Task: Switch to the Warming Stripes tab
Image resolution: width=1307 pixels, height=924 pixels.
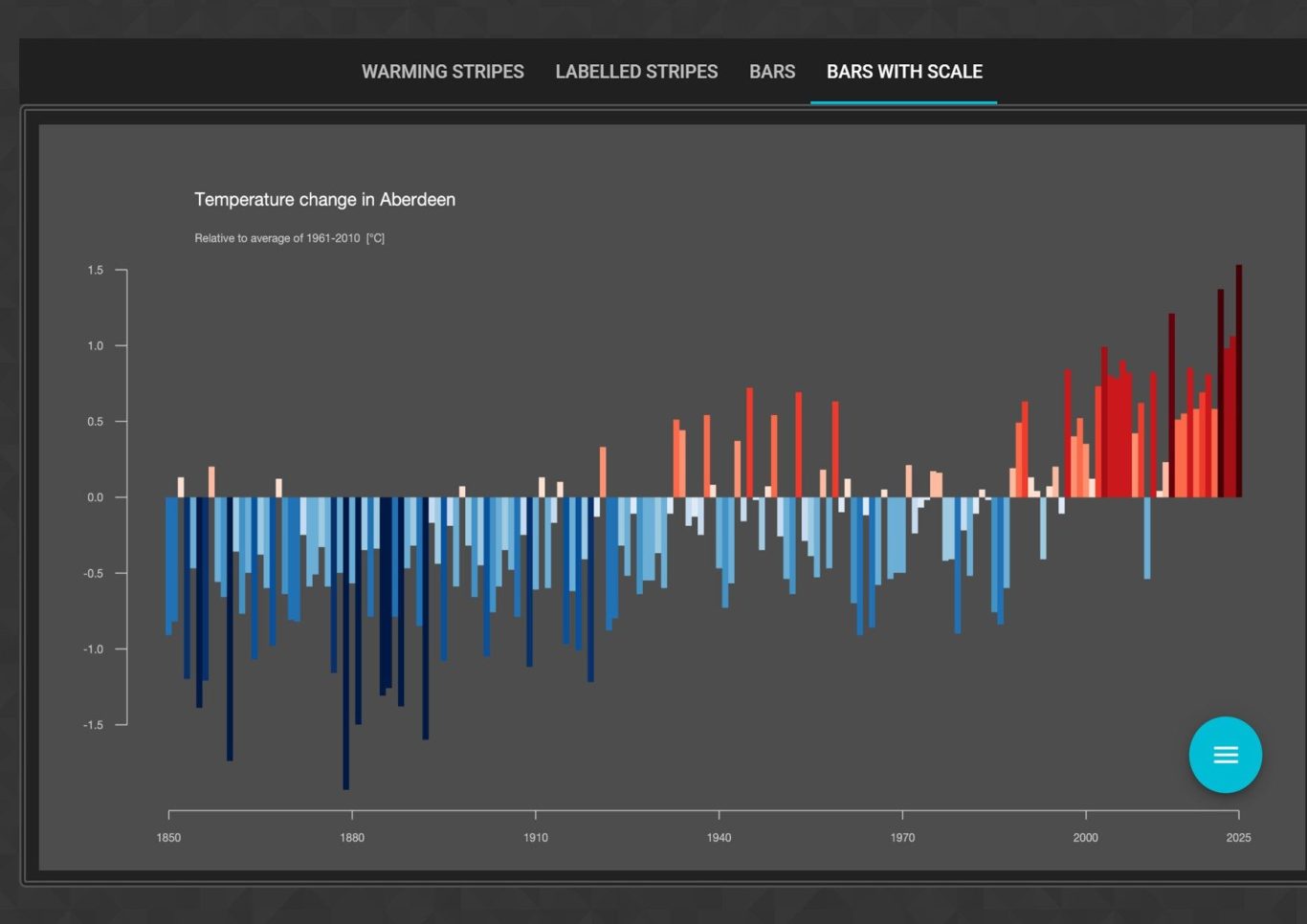Action: [x=443, y=72]
